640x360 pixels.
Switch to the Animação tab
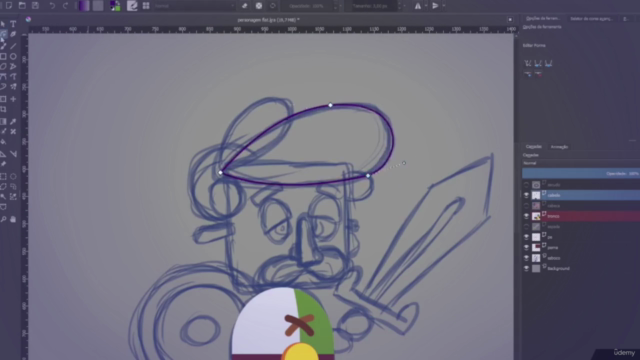coord(559,147)
